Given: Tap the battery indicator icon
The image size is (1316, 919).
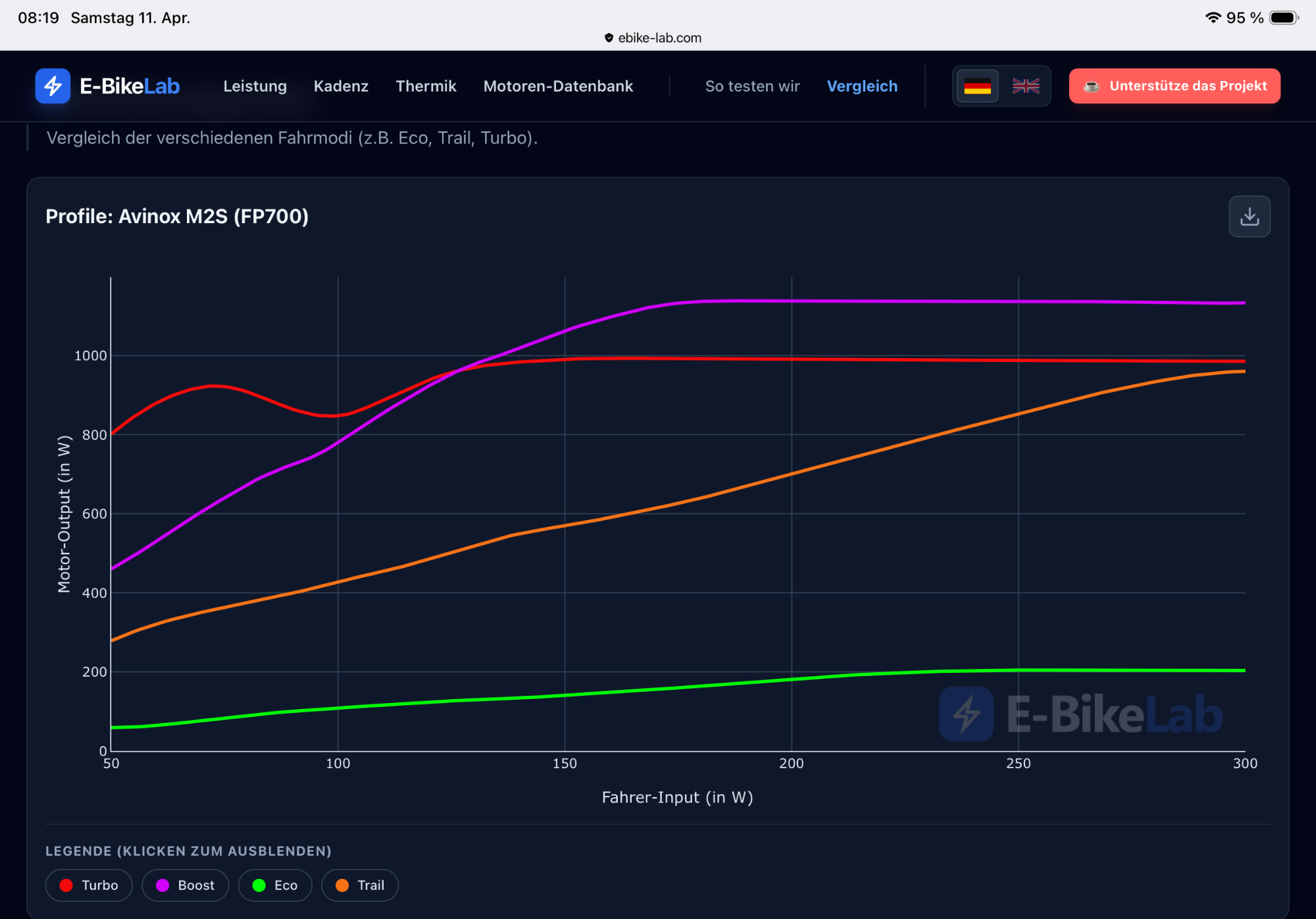Looking at the screenshot, I should [x=1284, y=18].
